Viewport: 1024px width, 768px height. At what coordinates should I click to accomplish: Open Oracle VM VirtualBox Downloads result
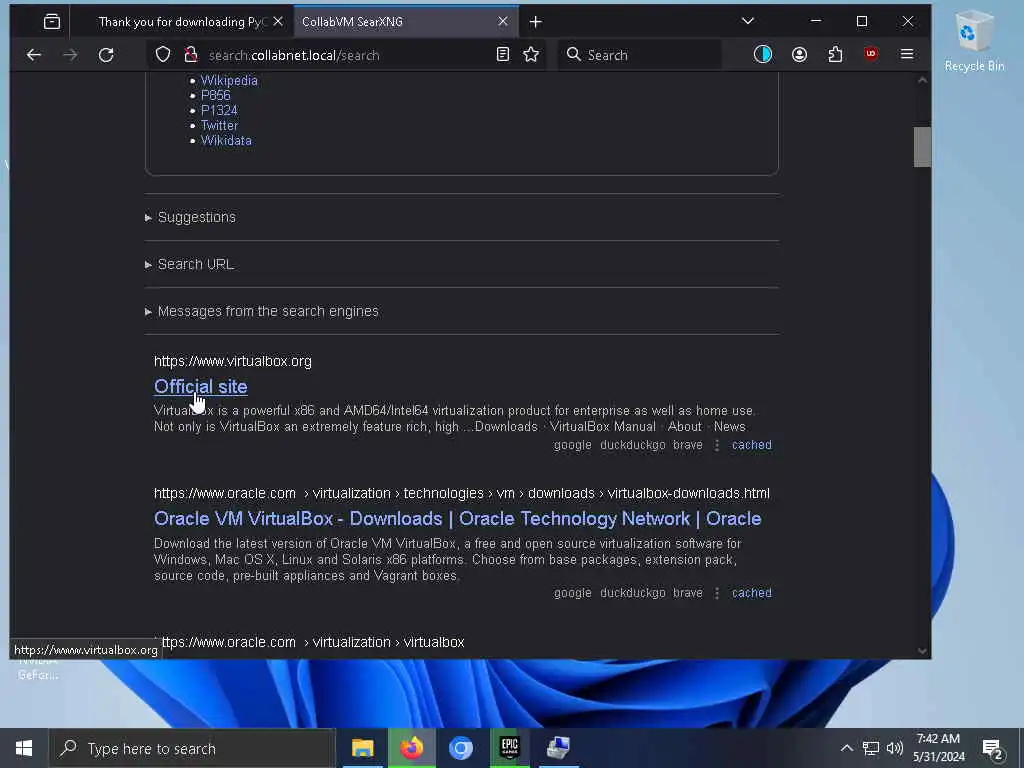point(457,519)
